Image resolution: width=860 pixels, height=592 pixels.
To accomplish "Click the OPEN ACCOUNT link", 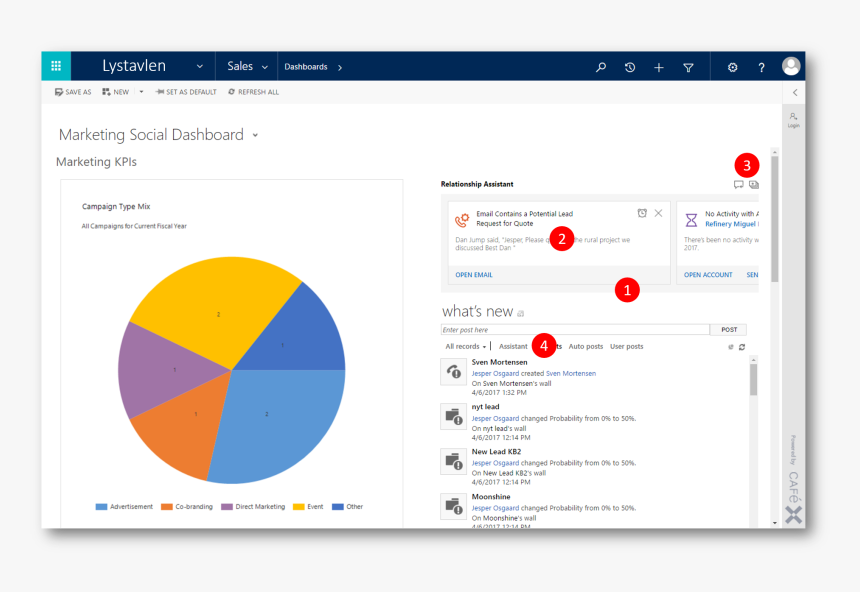I will 708,275.
